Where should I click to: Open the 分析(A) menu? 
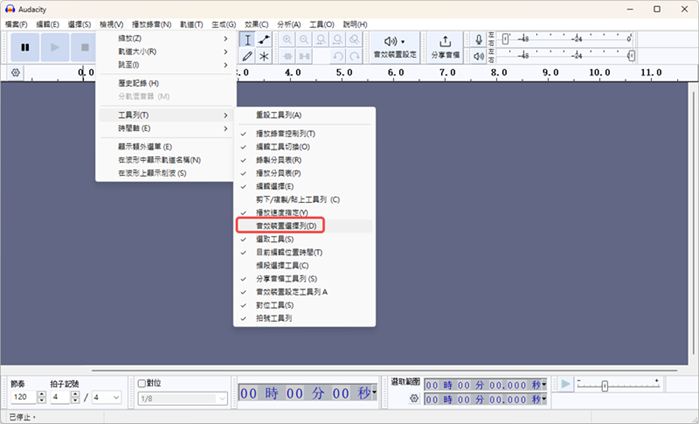click(289, 25)
